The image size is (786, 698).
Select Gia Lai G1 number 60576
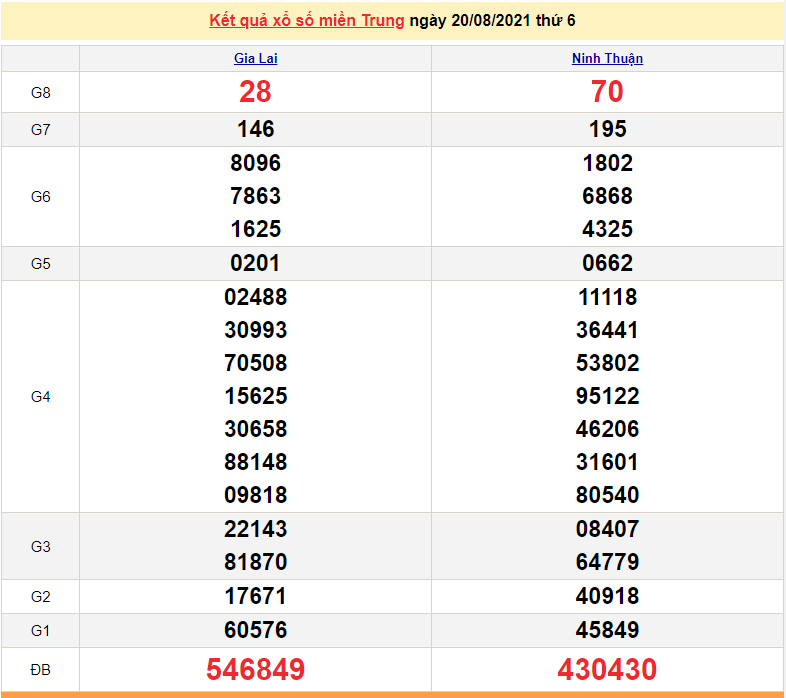(255, 630)
